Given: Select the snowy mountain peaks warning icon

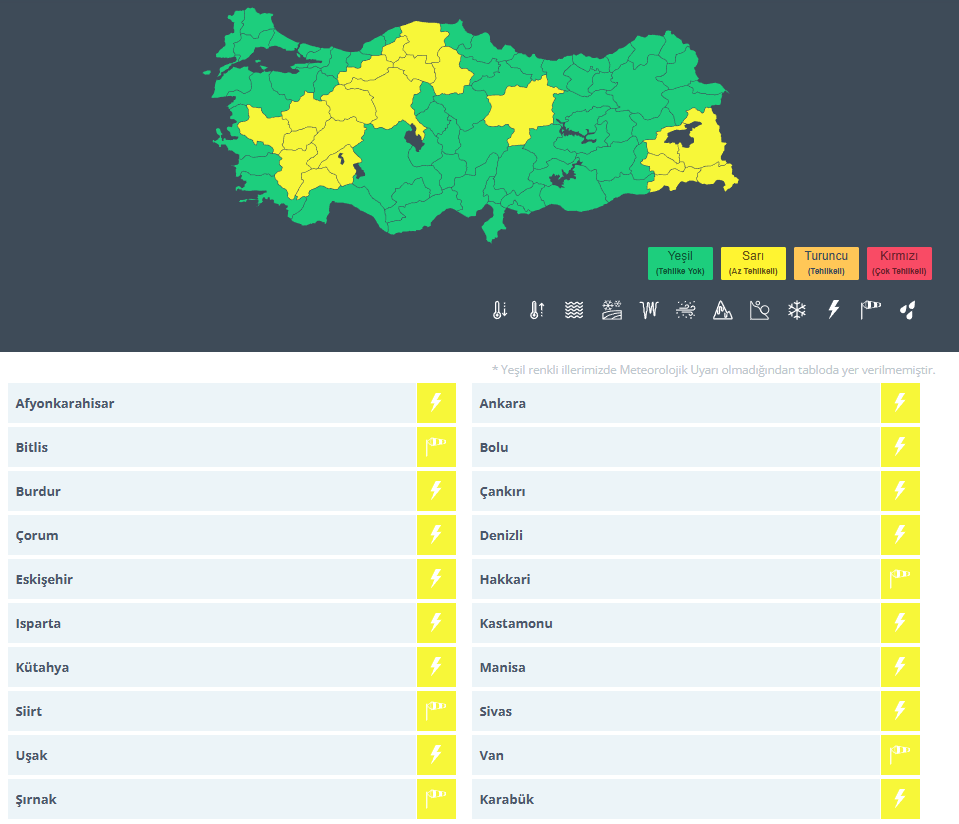Looking at the screenshot, I should tap(722, 310).
